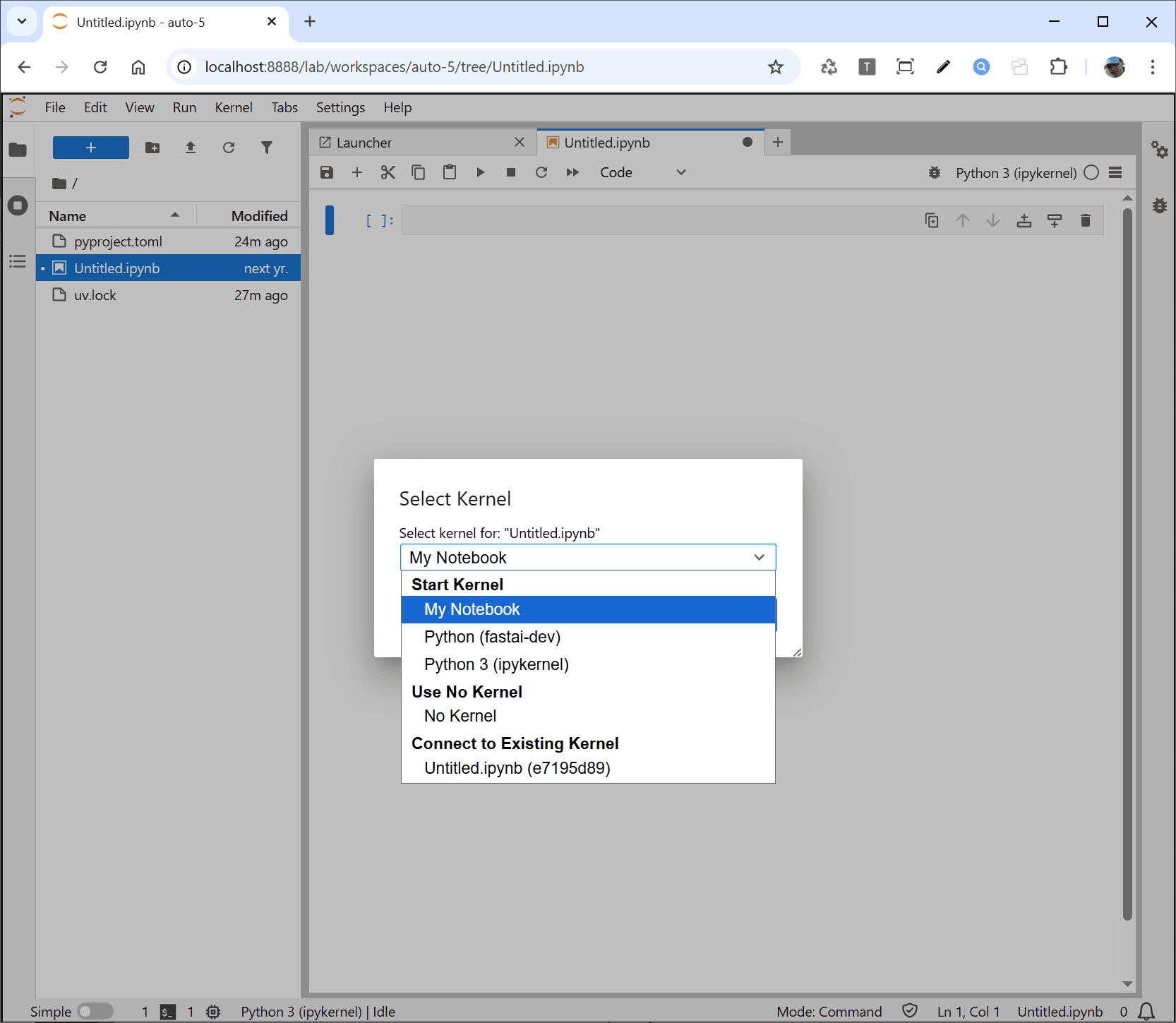
Task: Open the Kernel menu
Action: pyautogui.click(x=234, y=107)
